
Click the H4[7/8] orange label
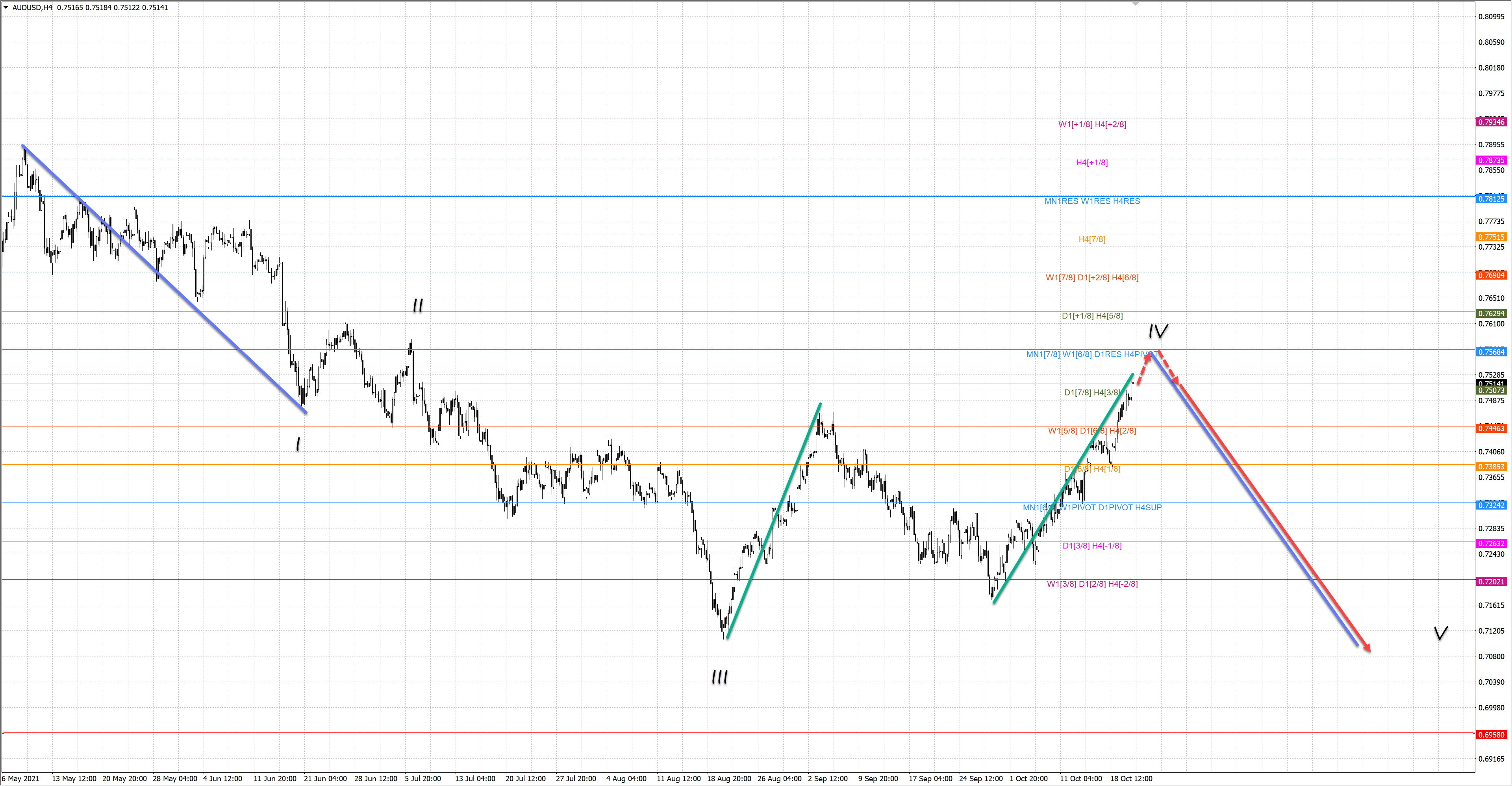click(1092, 239)
